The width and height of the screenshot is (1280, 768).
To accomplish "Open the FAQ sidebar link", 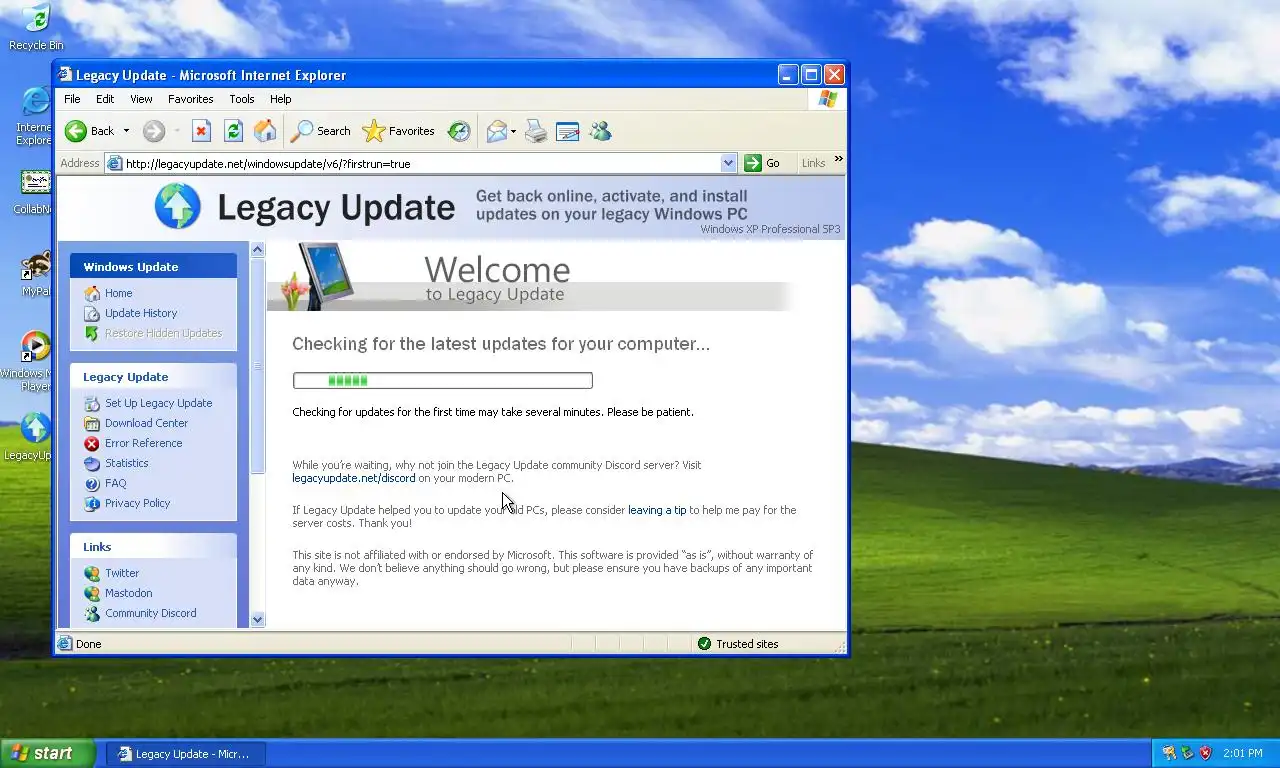I will click(x=115, y=483).
